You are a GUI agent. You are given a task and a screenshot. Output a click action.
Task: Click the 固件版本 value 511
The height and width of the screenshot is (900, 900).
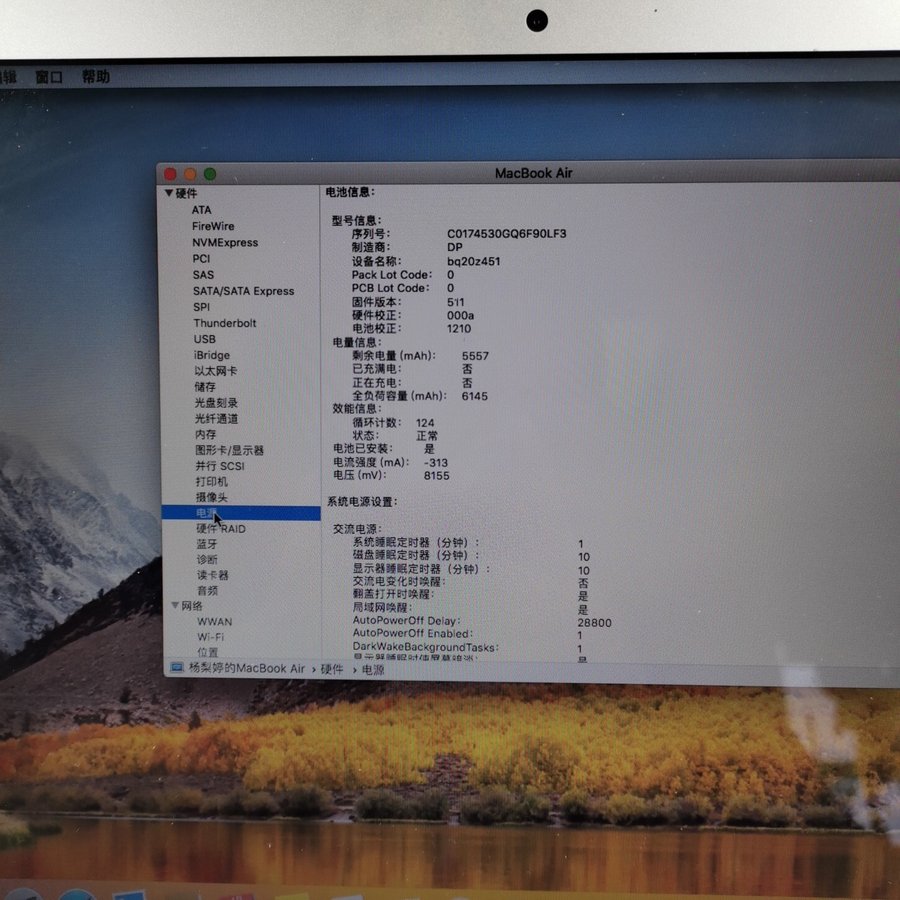click(x=456, y=302)
